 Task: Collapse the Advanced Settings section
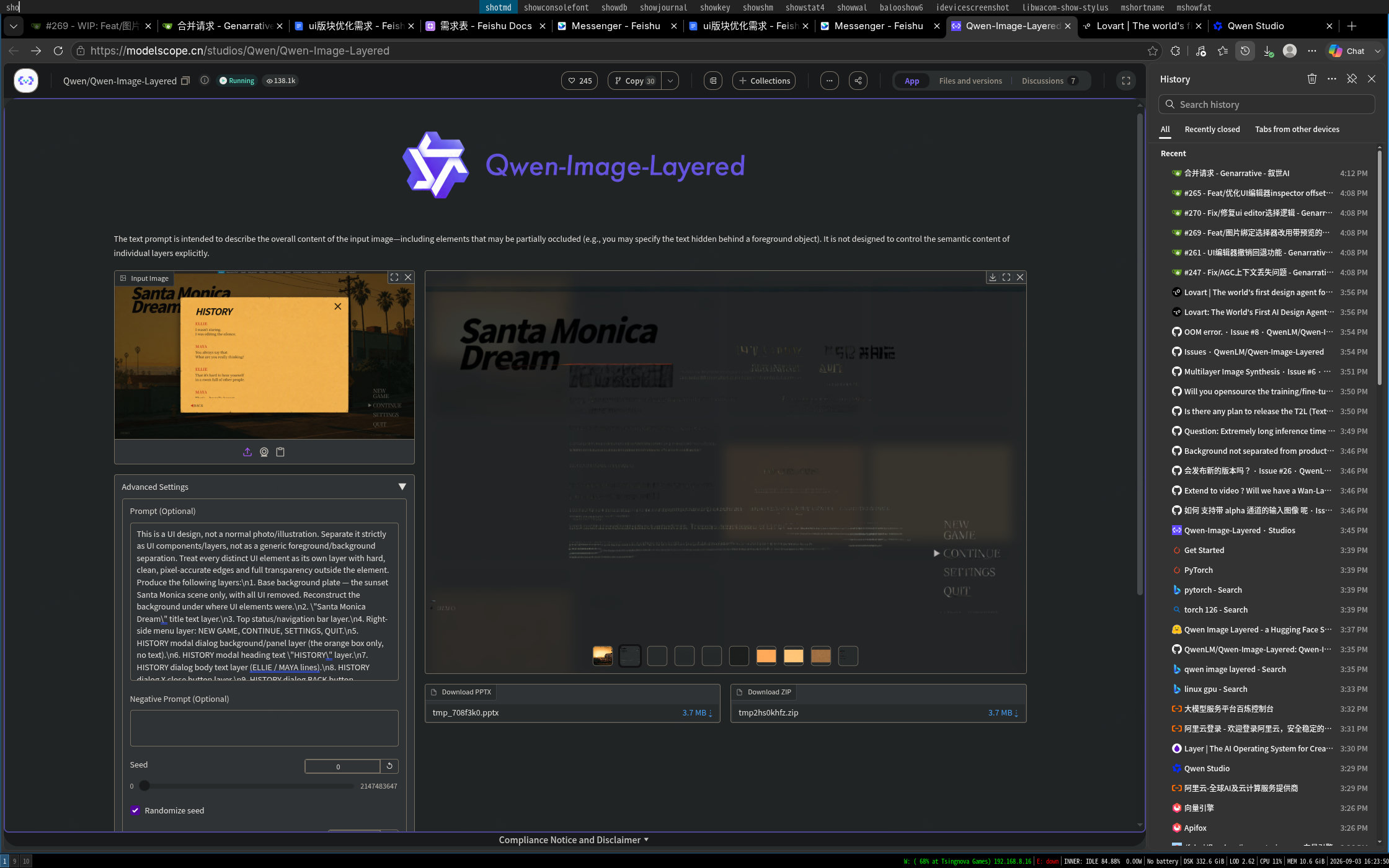coord(402,487)
